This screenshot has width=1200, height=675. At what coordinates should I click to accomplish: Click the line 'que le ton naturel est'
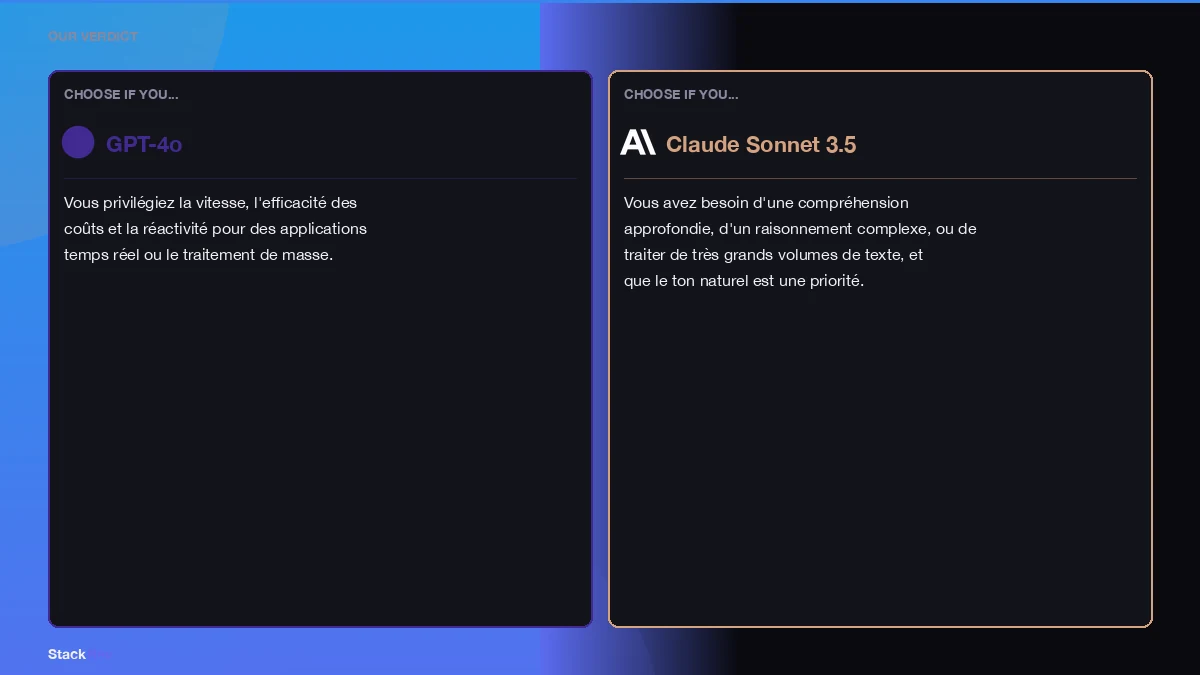tap(743, 281)
